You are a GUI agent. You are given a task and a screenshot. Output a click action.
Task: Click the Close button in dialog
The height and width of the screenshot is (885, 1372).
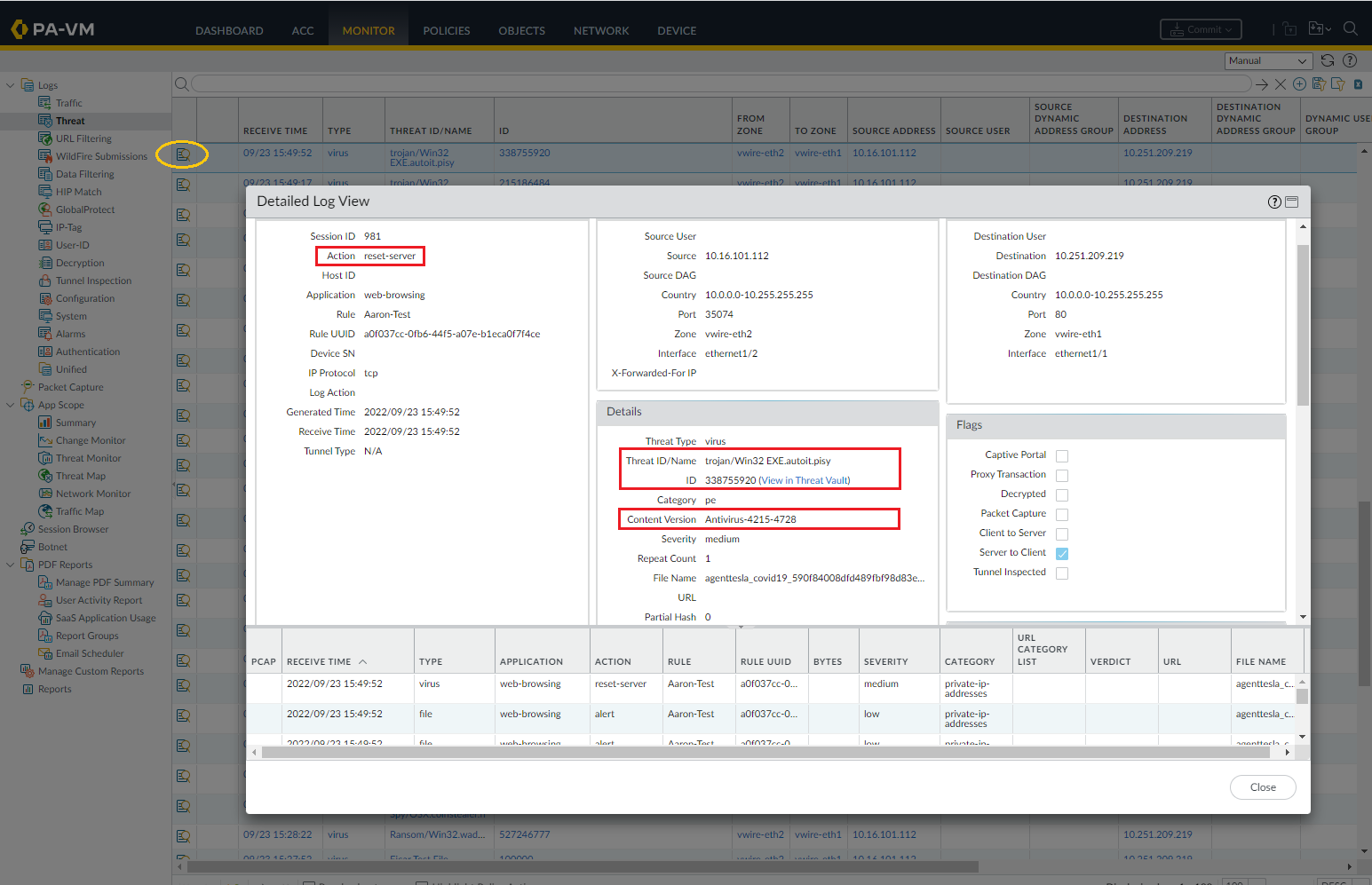[x=1262, y=787]
